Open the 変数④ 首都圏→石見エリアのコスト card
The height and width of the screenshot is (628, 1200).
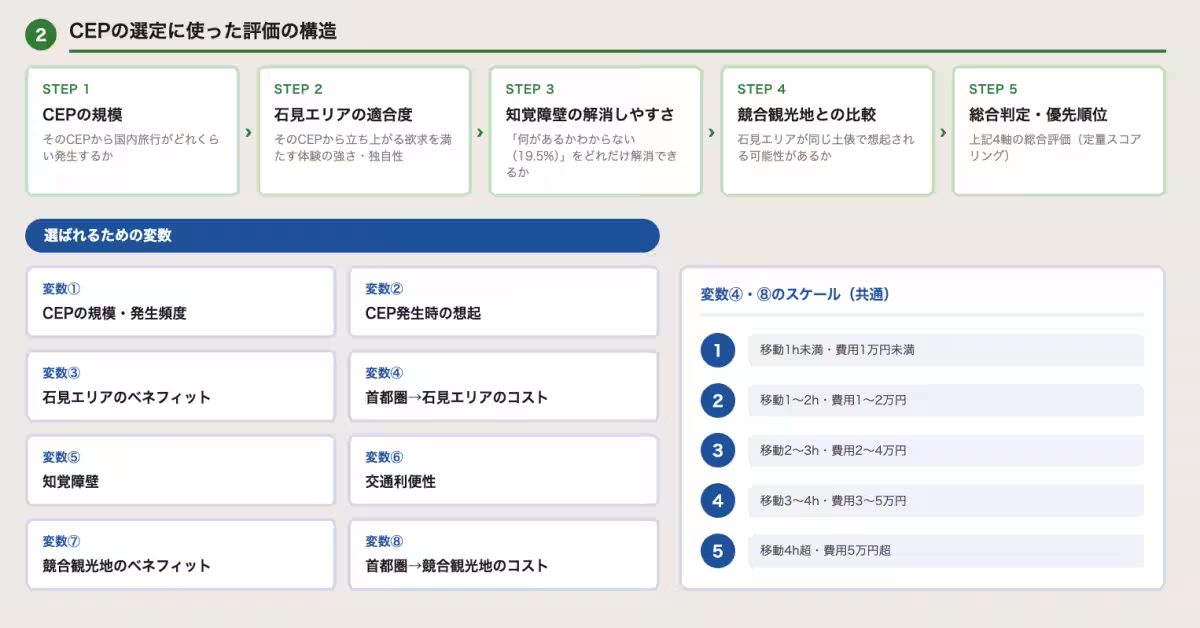click(x=504, y=386)
